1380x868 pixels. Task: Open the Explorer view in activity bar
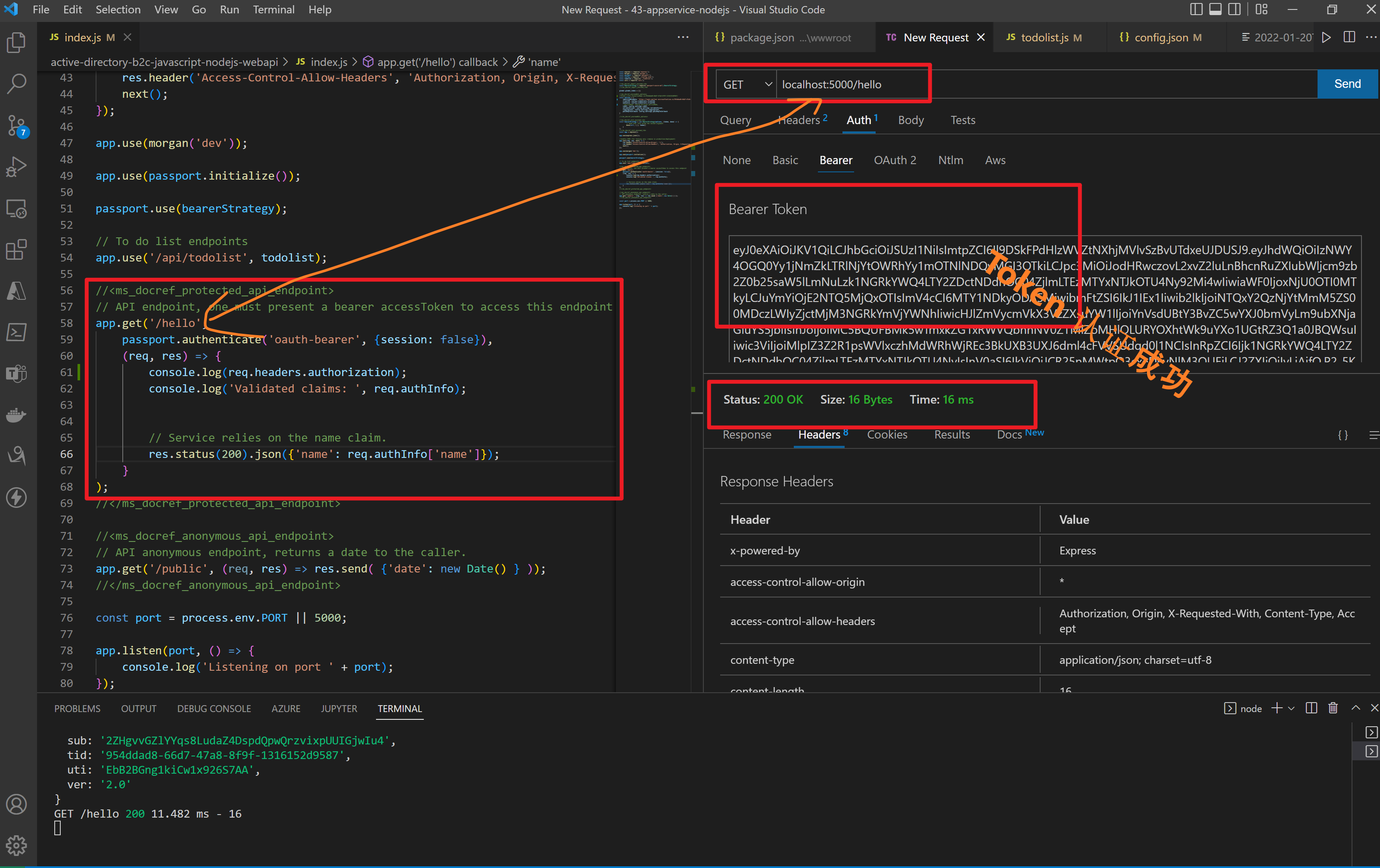coord(17,42)
